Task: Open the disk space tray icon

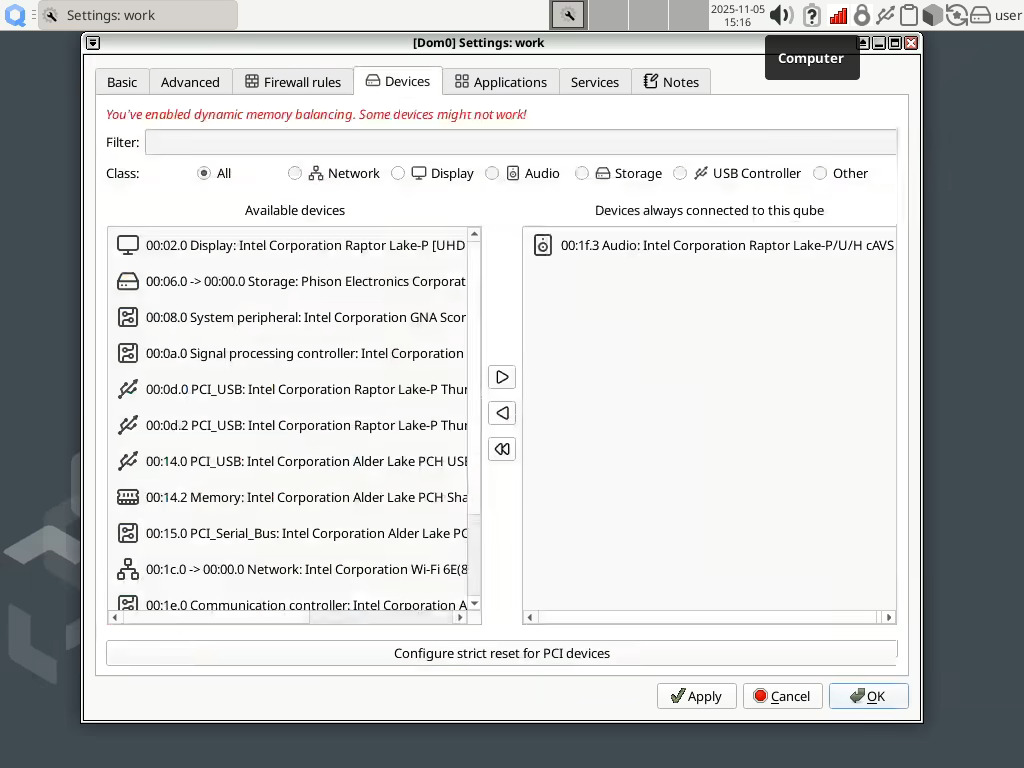Action: pyautogui.click(x=980, y=15)
